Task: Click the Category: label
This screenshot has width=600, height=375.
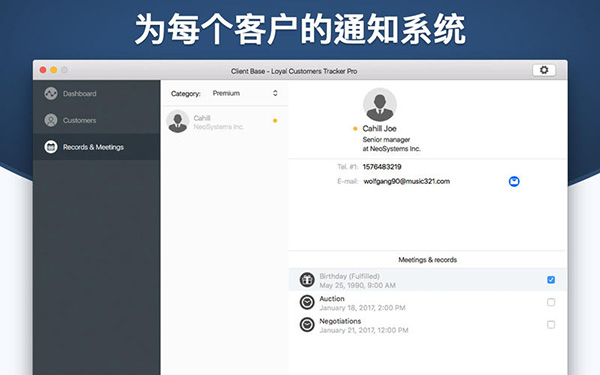Action: (186, 94)
